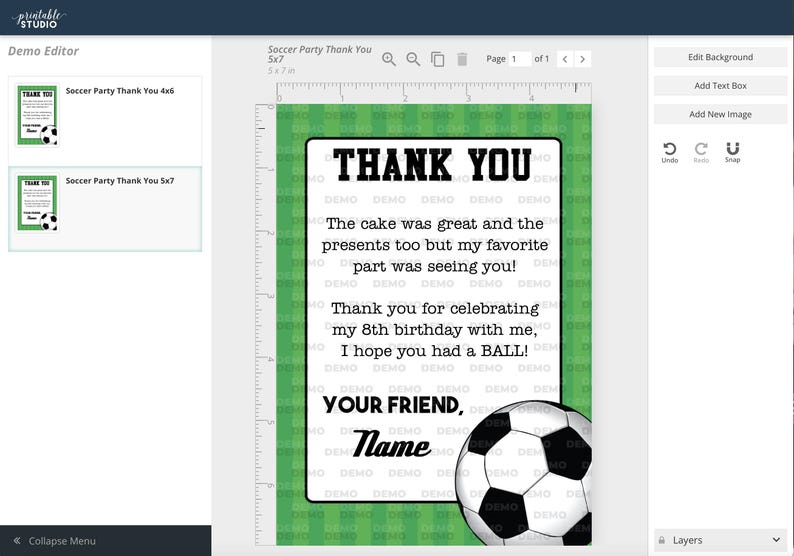Select the 'Thank you for celebrating' paragraph

434,330
